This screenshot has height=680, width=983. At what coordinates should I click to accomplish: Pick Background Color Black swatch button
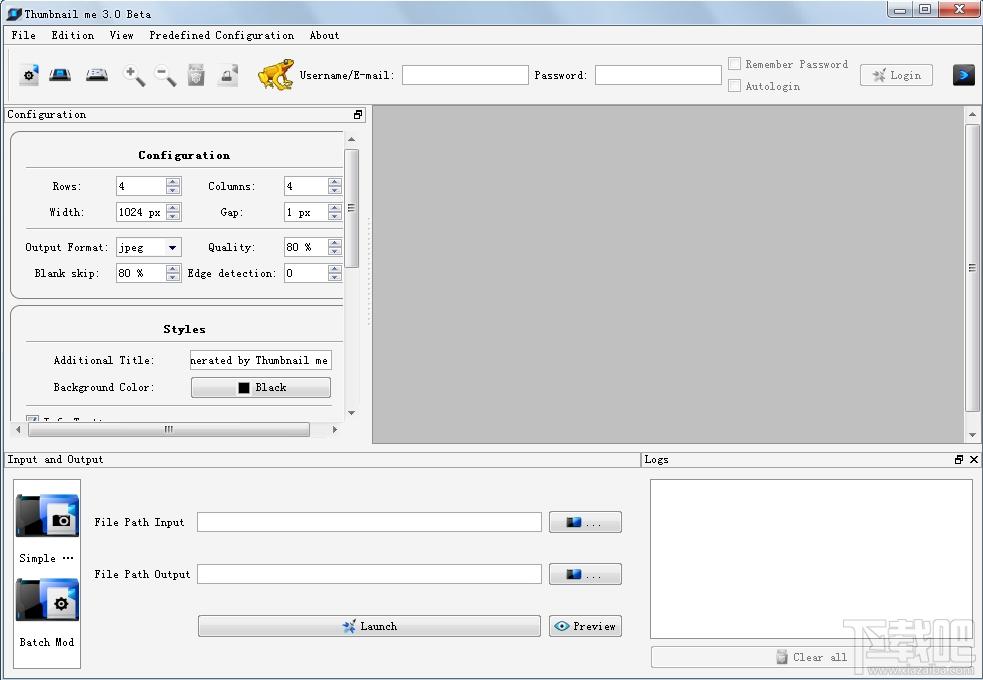[x=261, y=387]
